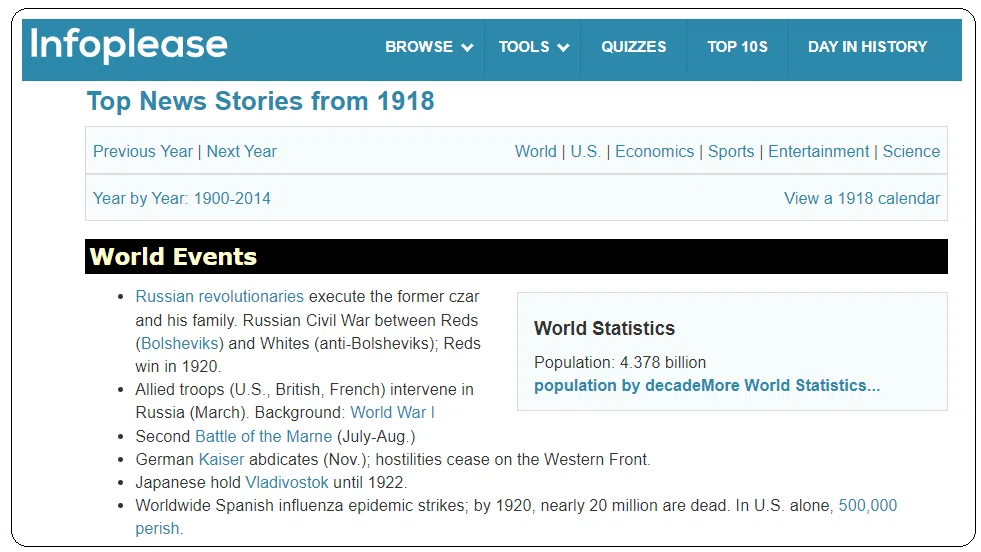Click the World Statistics heading

pyautogui.click(x=604, y=329)
